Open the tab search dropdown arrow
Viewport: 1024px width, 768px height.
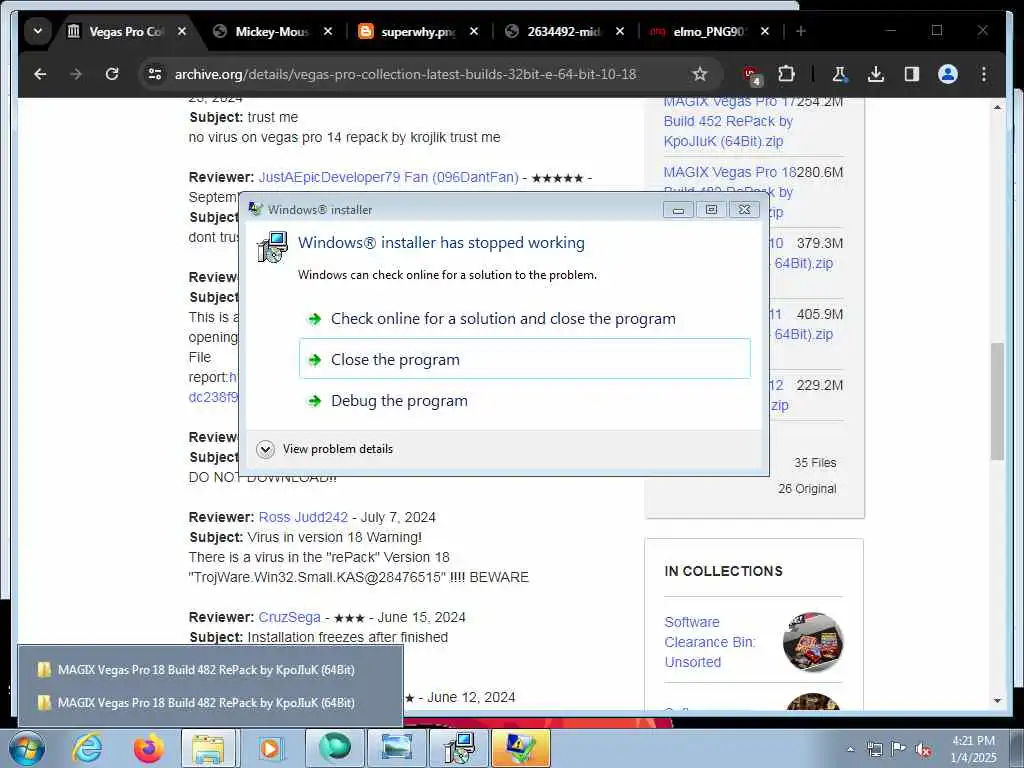click(38, 31)
